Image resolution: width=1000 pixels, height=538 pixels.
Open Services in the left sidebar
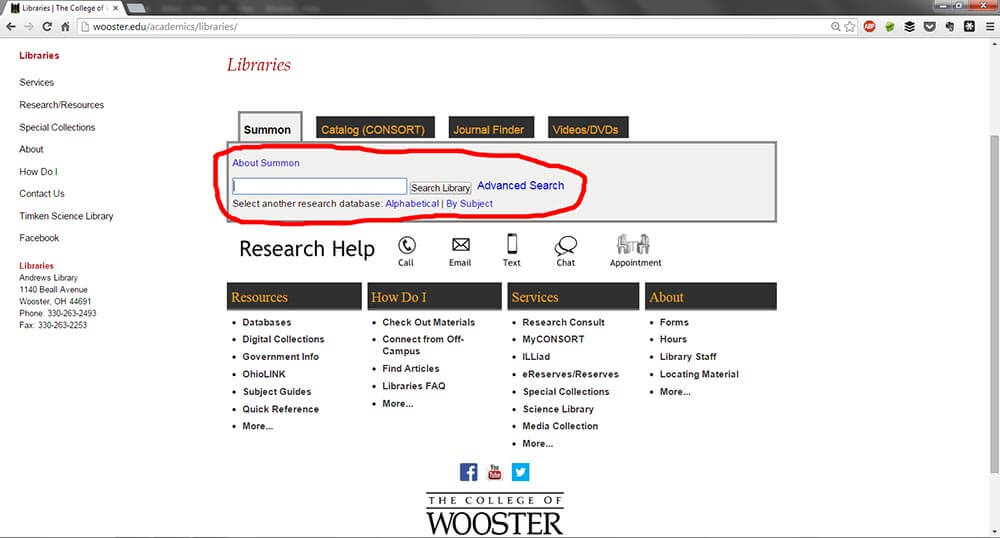coord(36,83)
